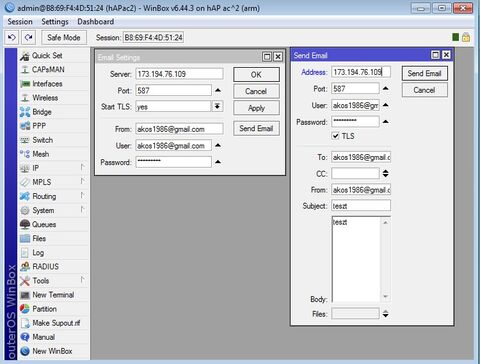480x364 pixels.
Task: Click the Tools menu icon
Action: coord(25,281)
